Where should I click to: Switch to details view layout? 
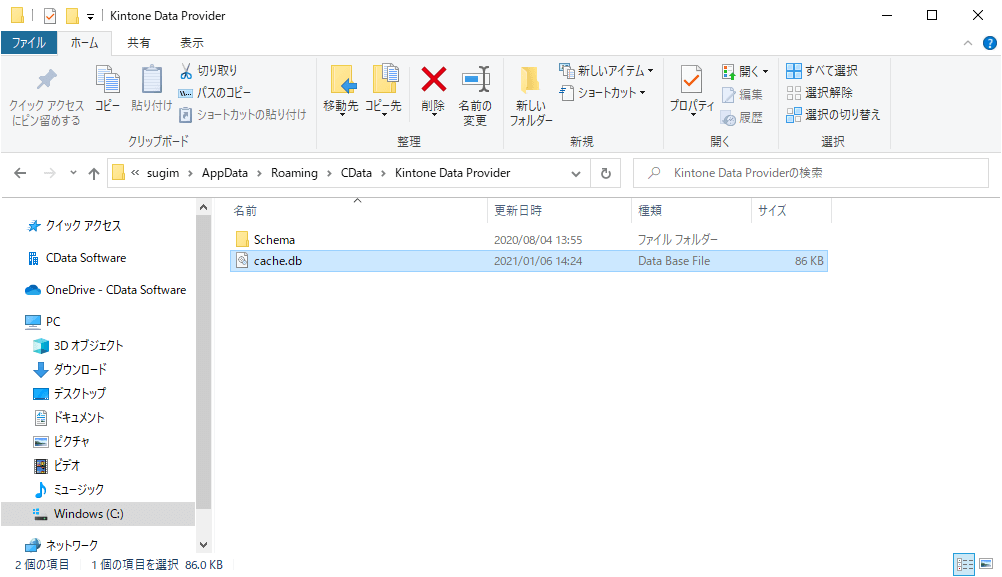click(964, 564)
